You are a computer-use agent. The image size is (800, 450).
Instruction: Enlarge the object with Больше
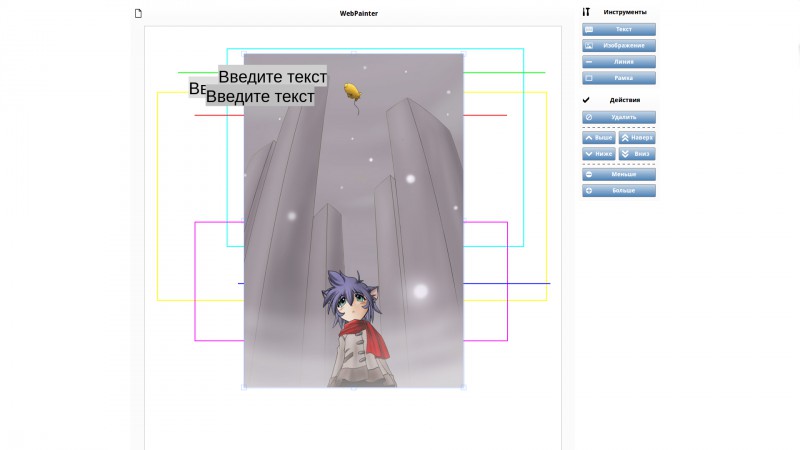coord(618,191)
